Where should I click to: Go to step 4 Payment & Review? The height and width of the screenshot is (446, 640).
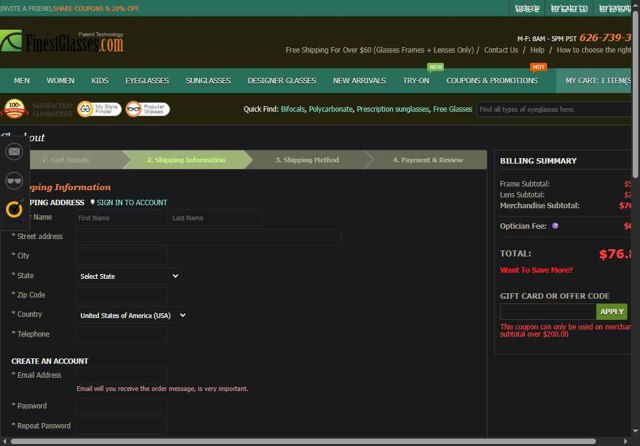[428, 160]
